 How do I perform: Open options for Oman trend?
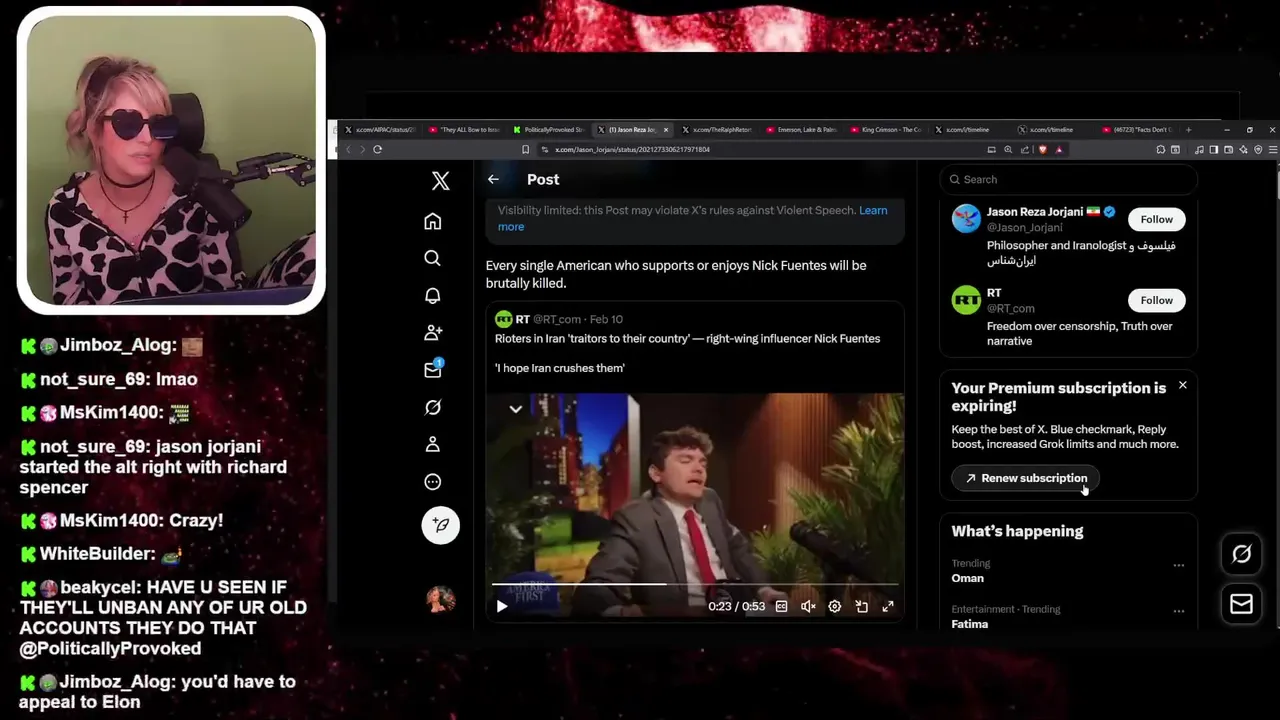(x=1178, y=565)
